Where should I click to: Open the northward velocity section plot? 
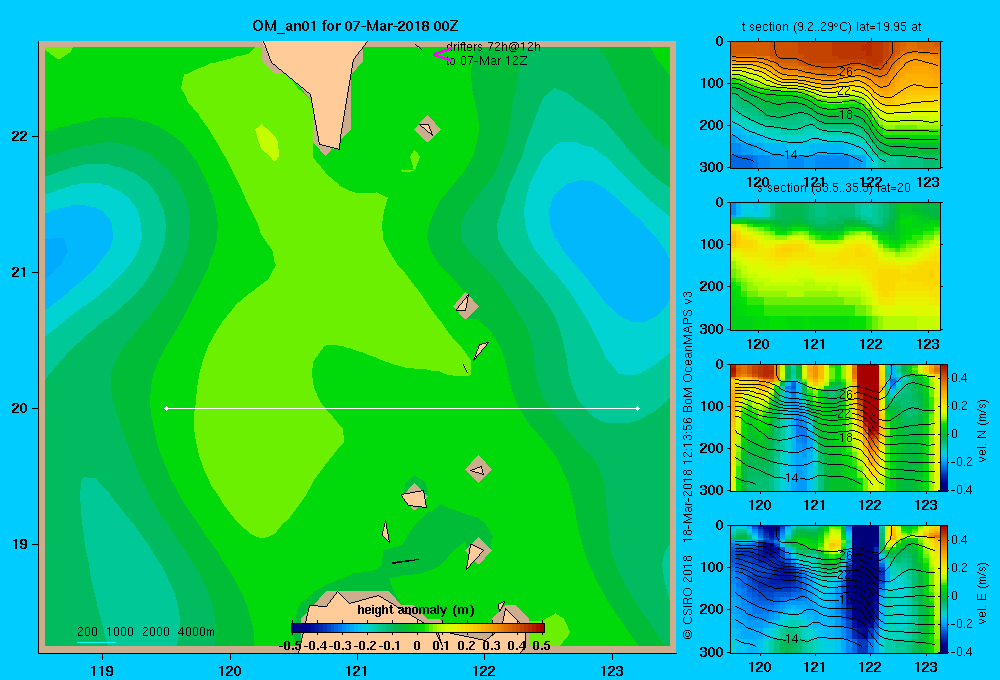point(835,427)
